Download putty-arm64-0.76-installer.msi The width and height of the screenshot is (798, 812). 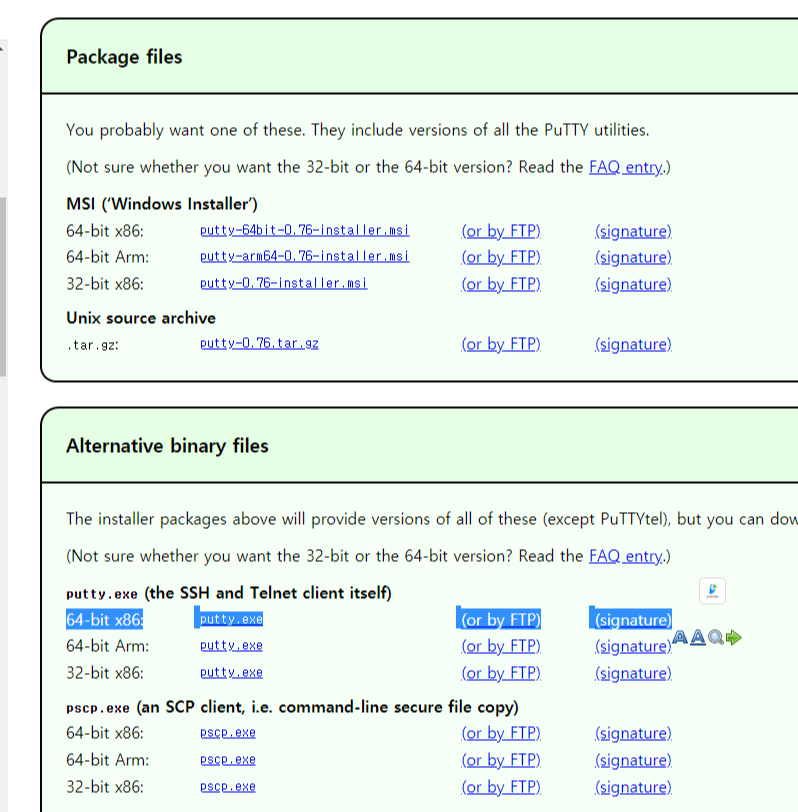tap(304, 256)
